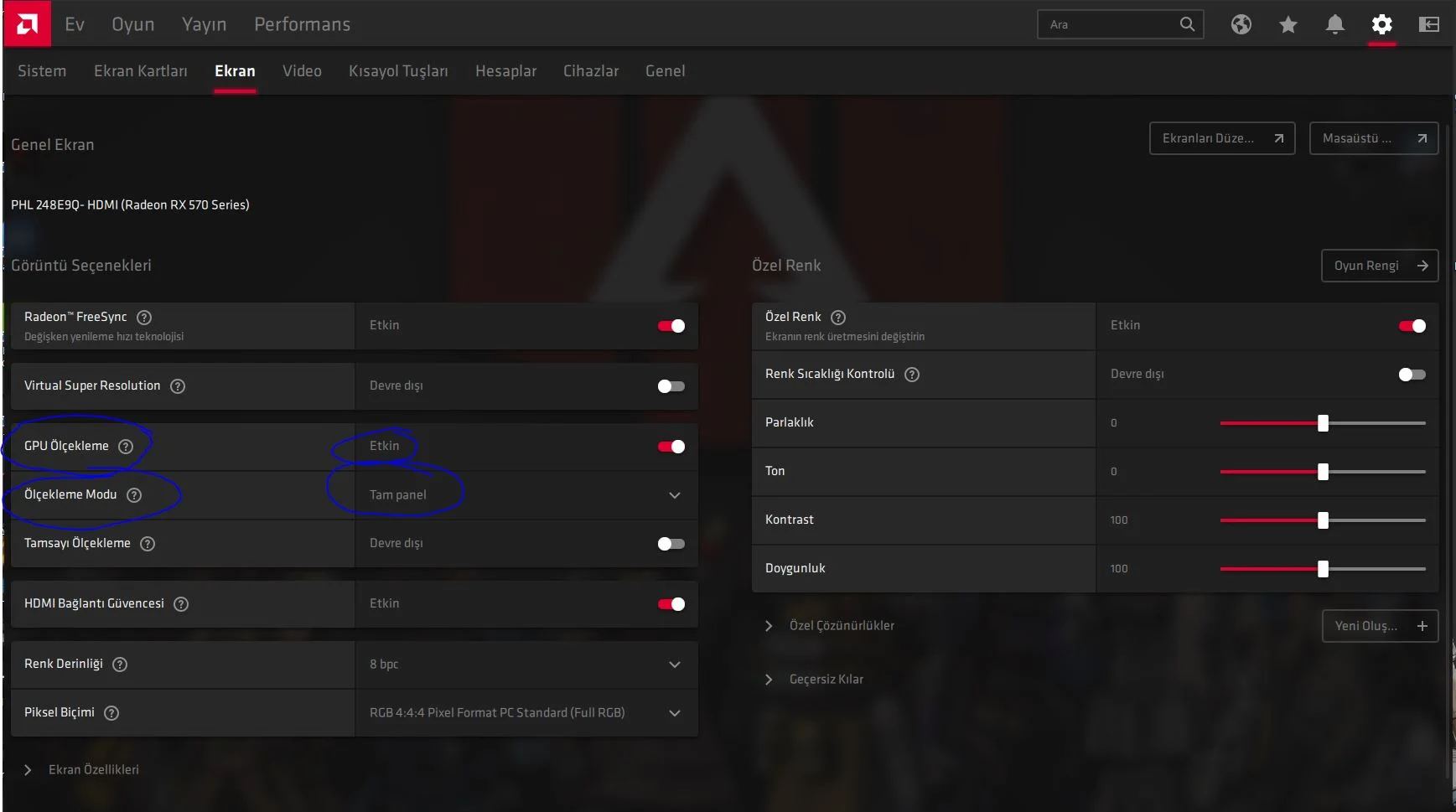Enable Renk Sıcaklığı Kontrolü toggle
The width and height of the screenshot is (1456, 812).
click(x=1412, y=375)
